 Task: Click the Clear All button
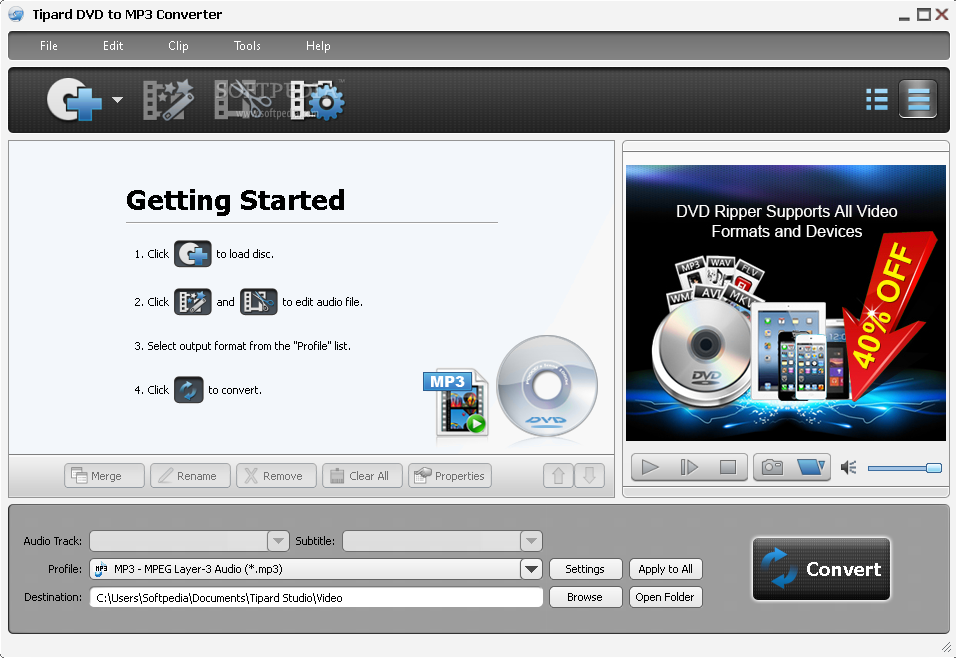(362, 476)
